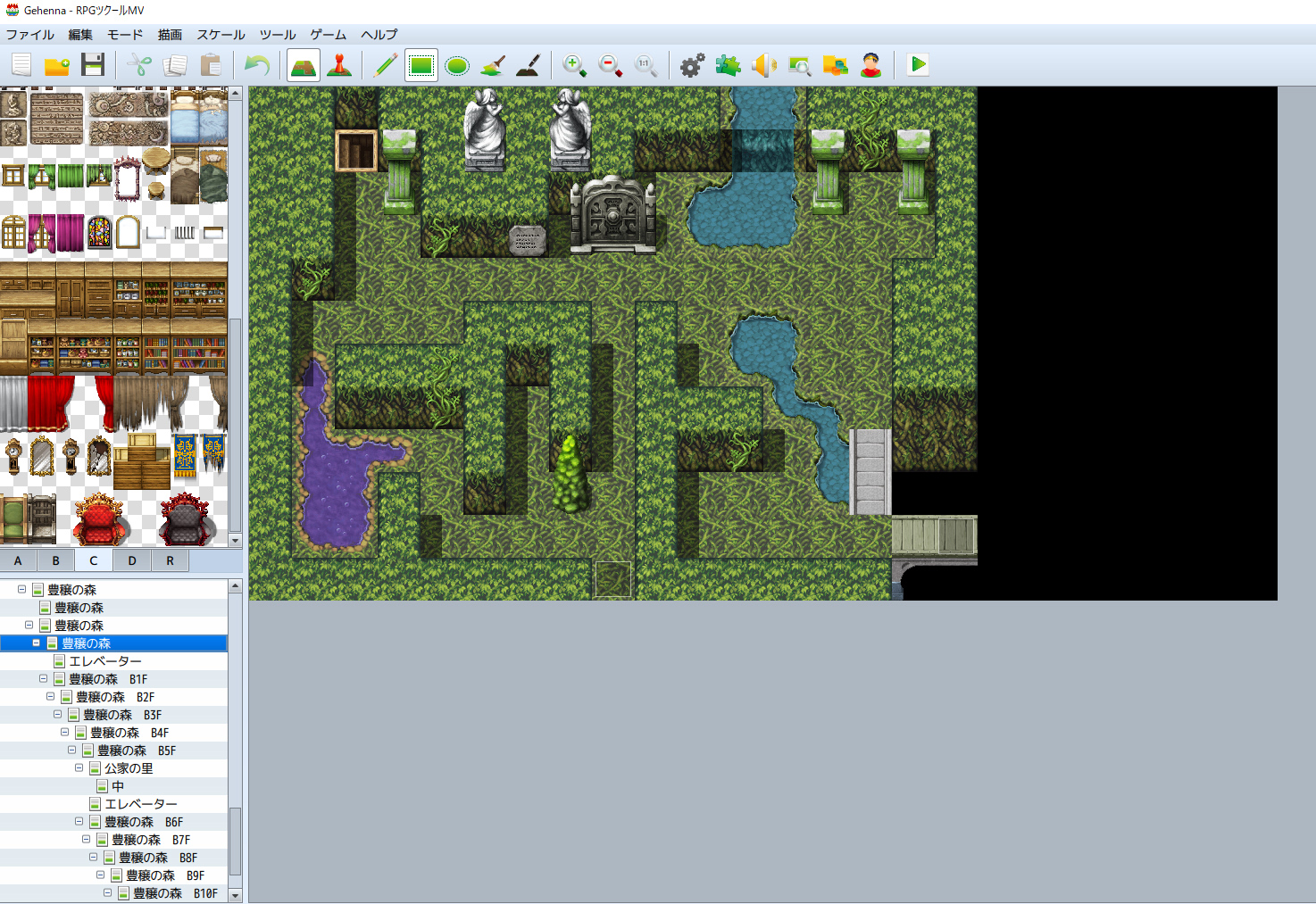Open the モード menu
The width and height of the screenshot is (1316, 904).
125,35
